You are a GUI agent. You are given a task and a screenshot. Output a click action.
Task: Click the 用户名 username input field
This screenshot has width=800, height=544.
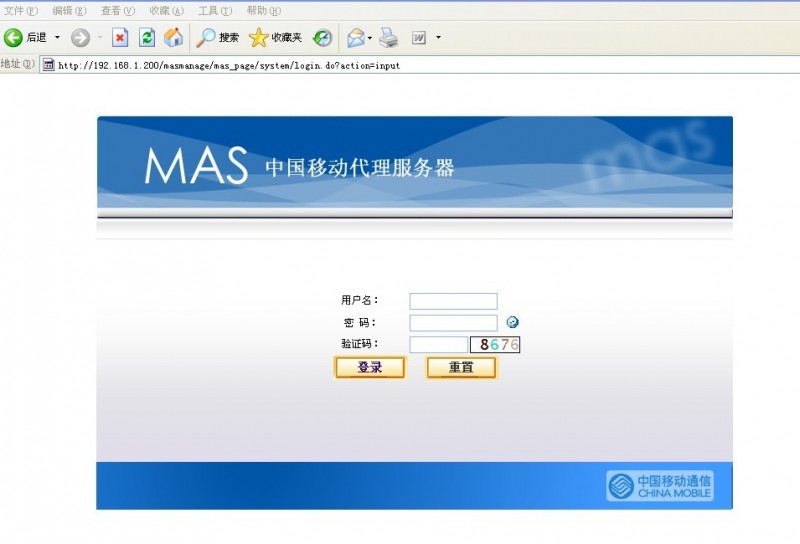[453, 301]
